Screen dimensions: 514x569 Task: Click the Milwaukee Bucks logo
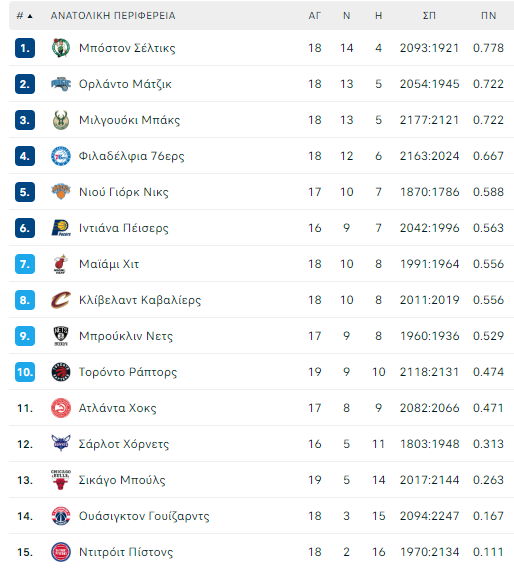click(61, 120)
